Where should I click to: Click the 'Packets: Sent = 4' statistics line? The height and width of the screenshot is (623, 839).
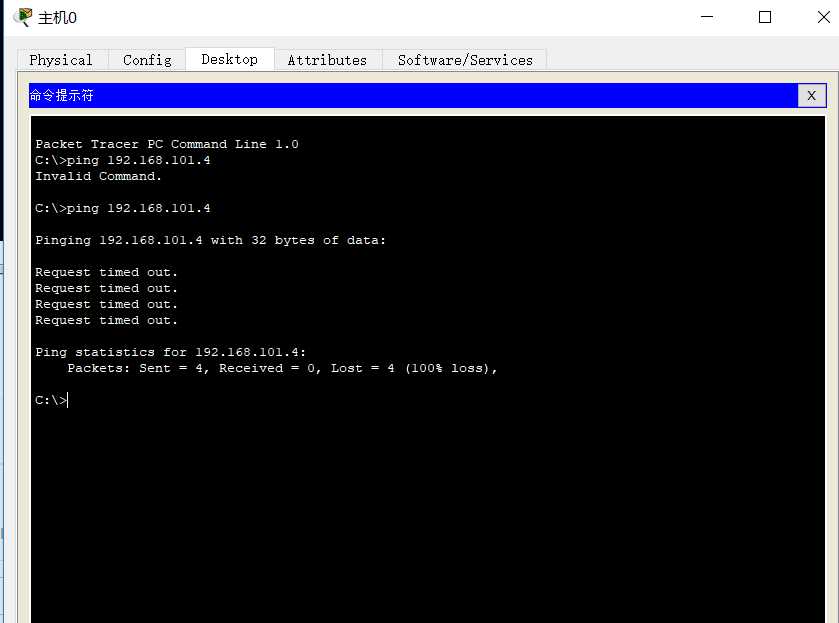[283, 368]
